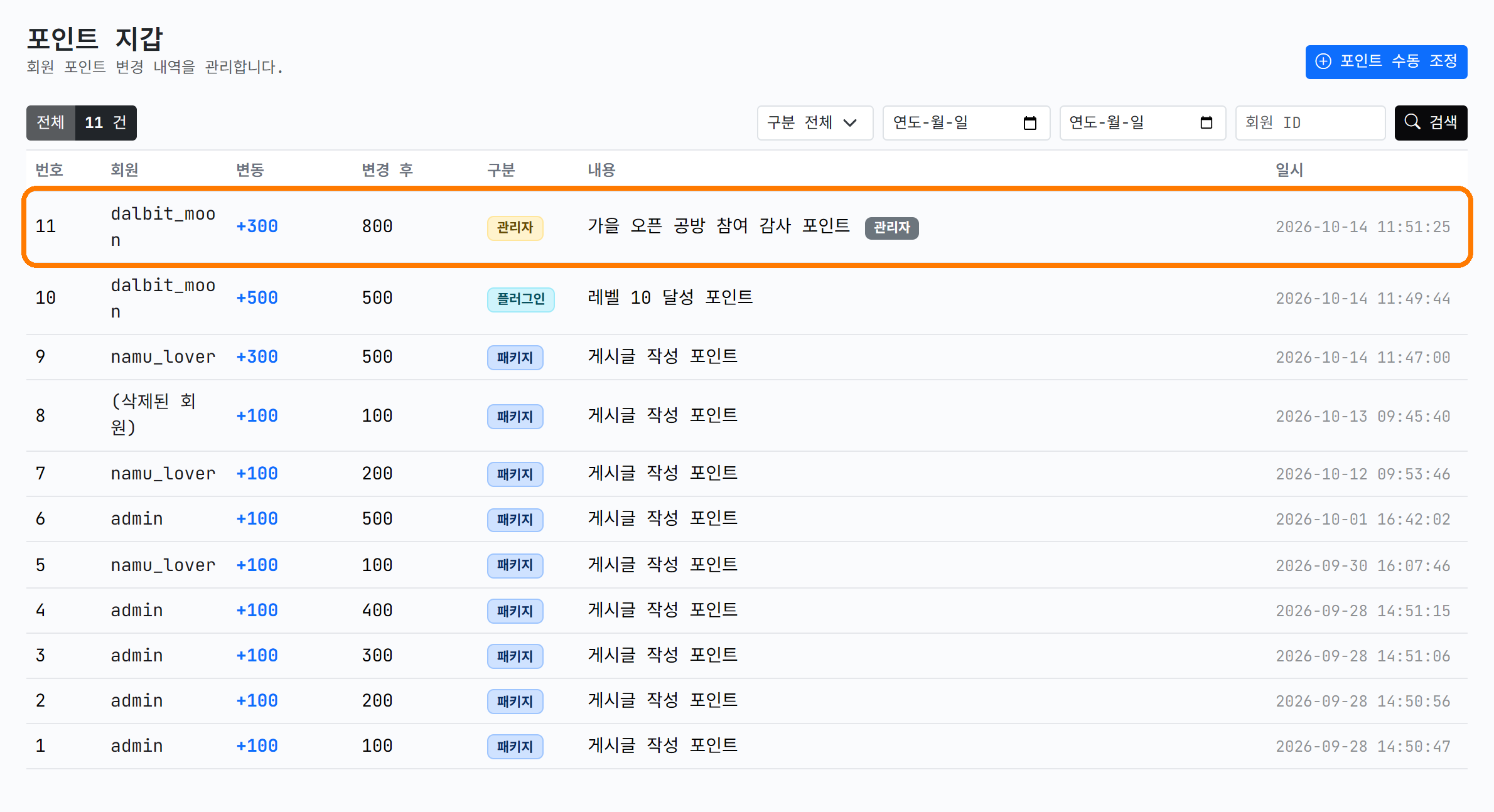The image size is (1494, 812).
Task: Click the 변동 column header
Action: [x=250, y=170]
